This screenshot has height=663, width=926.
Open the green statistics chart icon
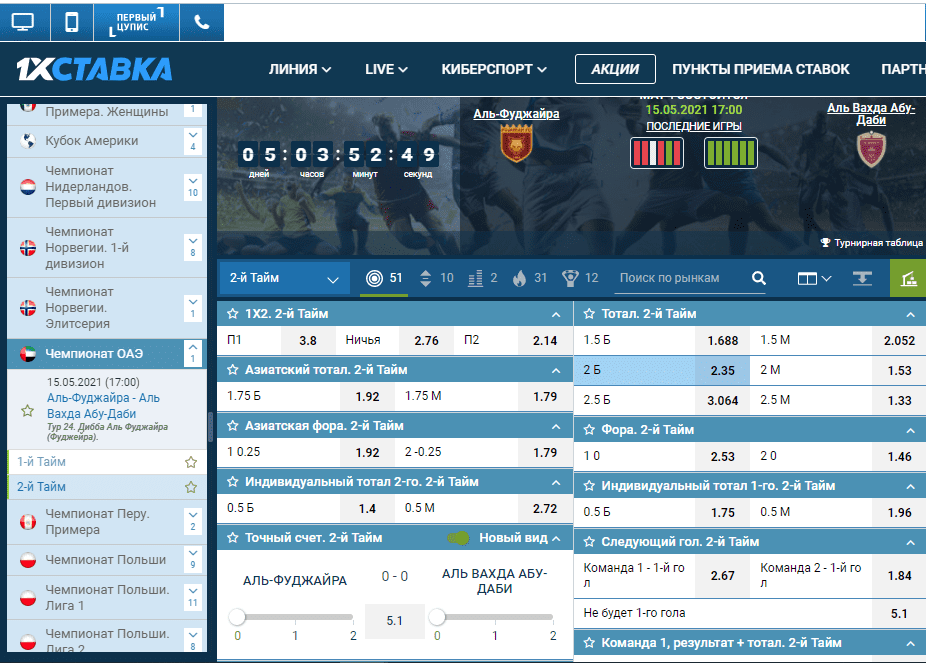pyautogui.click(x=908, y=279)
